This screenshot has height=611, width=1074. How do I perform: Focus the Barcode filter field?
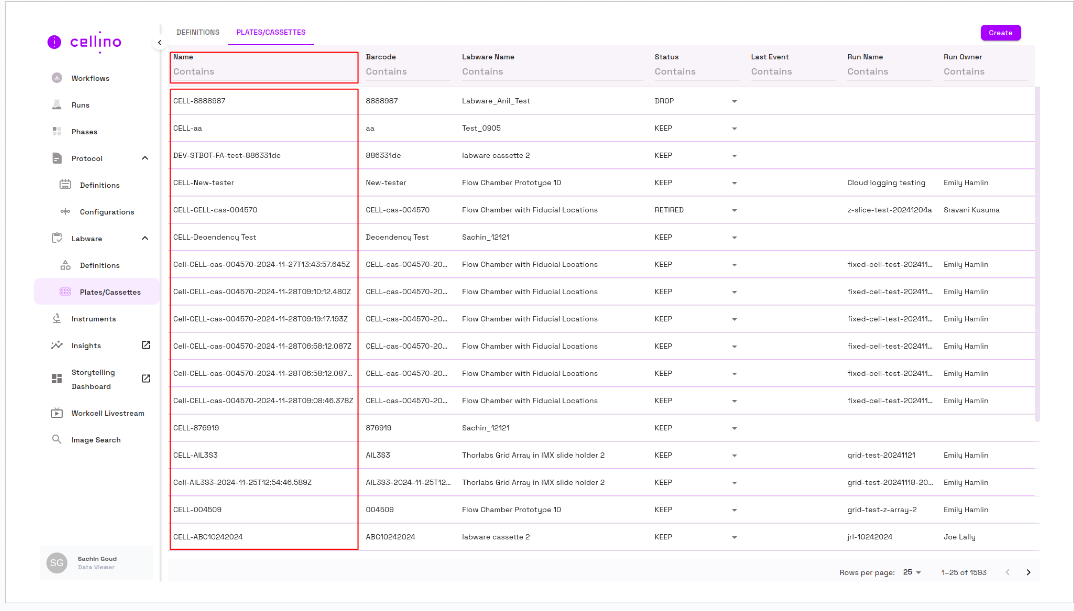pos(405,72)
